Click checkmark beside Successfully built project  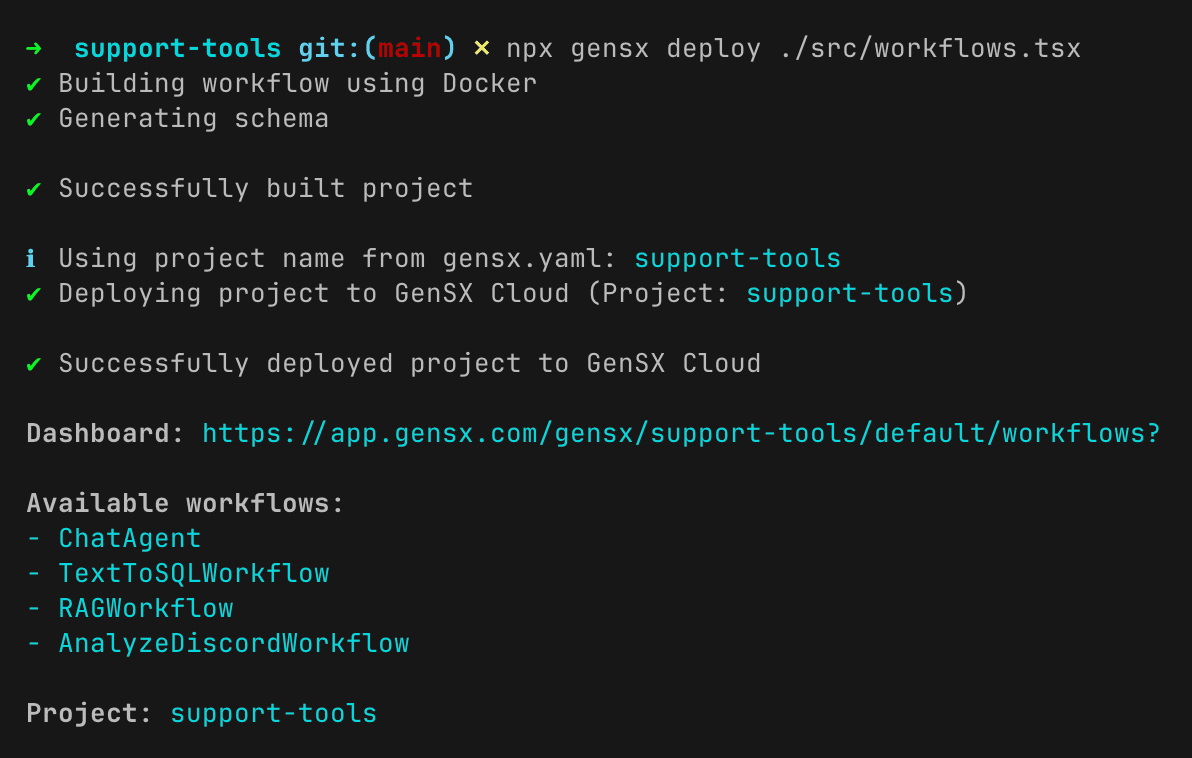tap(34, 188)
